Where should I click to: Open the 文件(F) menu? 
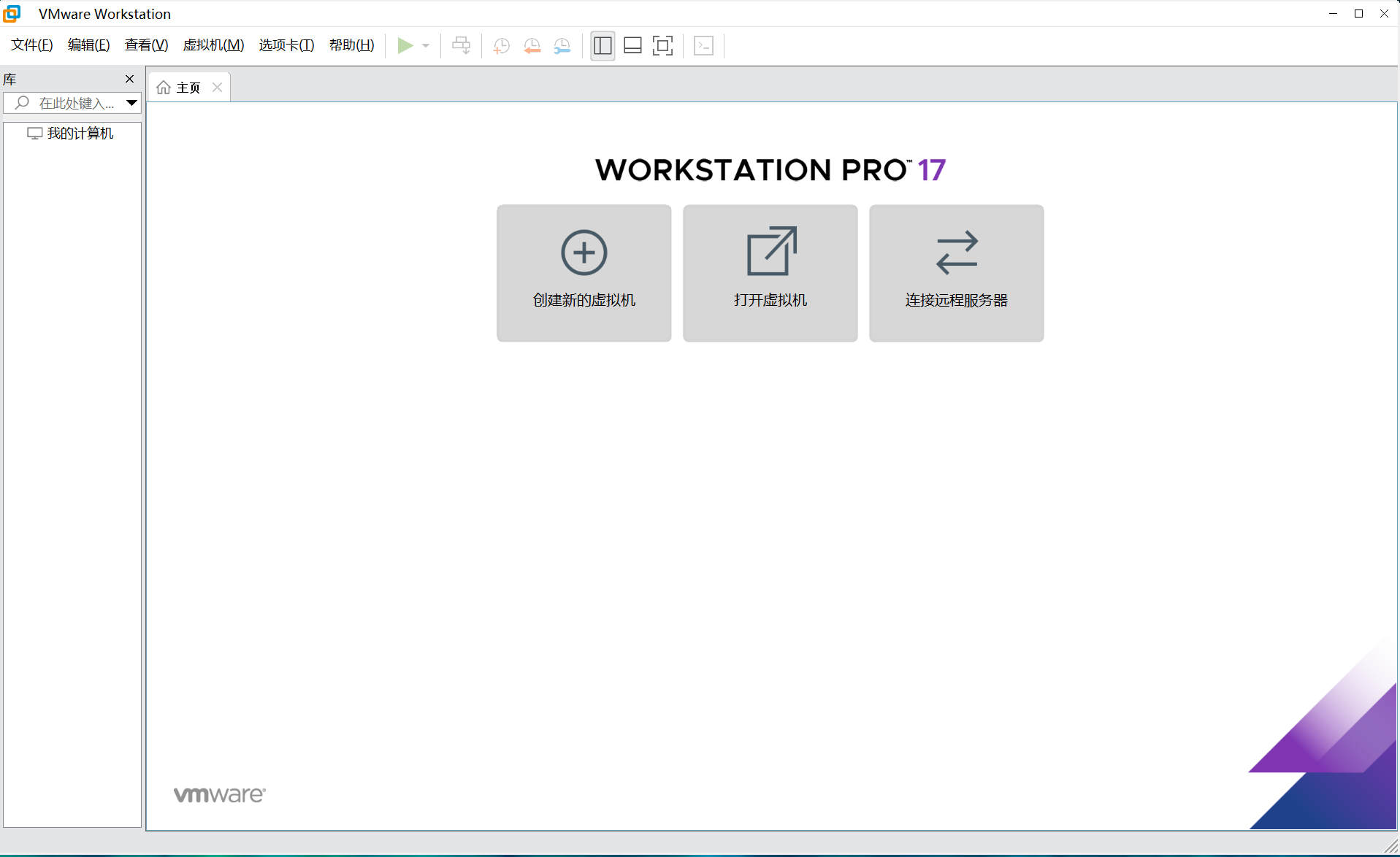tap(32, 45)
